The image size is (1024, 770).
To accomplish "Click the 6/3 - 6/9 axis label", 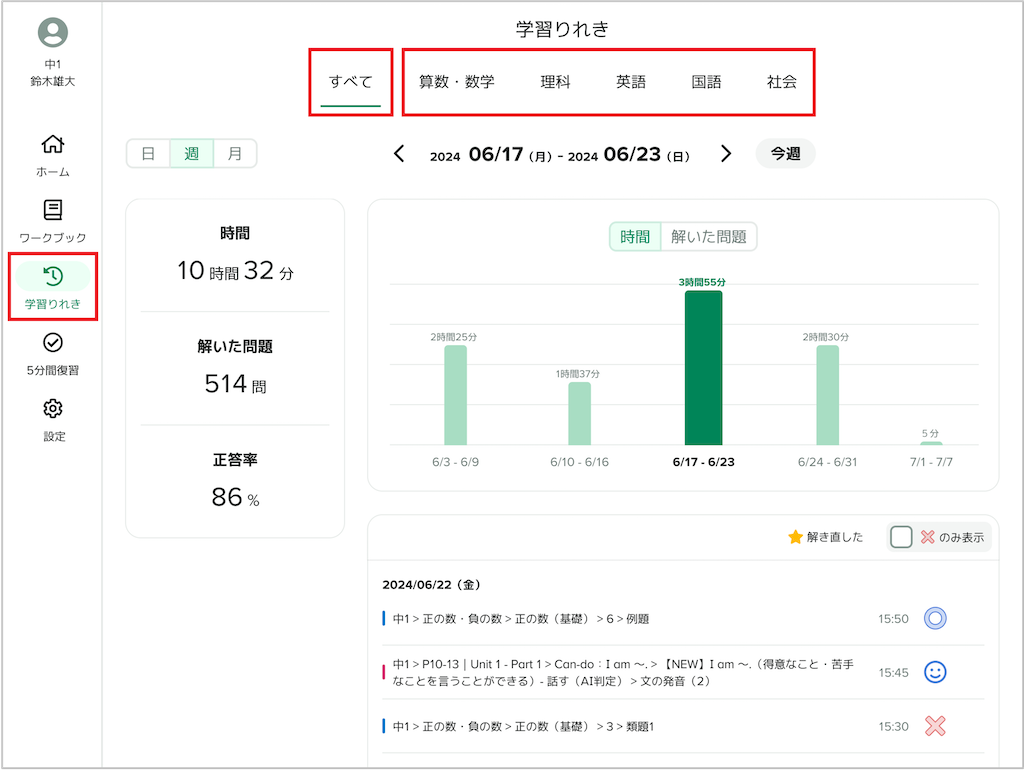I will pyautogui.click(x=455, y=462).
